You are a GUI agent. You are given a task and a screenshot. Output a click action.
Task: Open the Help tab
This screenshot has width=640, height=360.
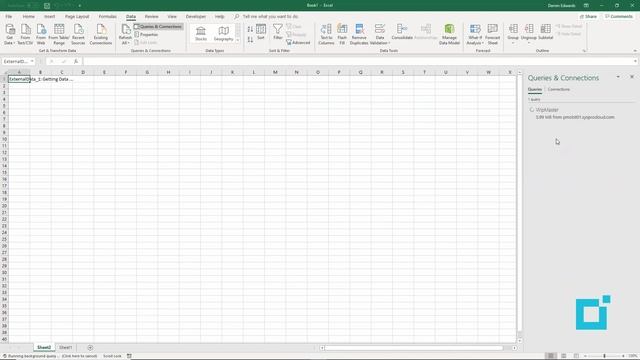220,16
